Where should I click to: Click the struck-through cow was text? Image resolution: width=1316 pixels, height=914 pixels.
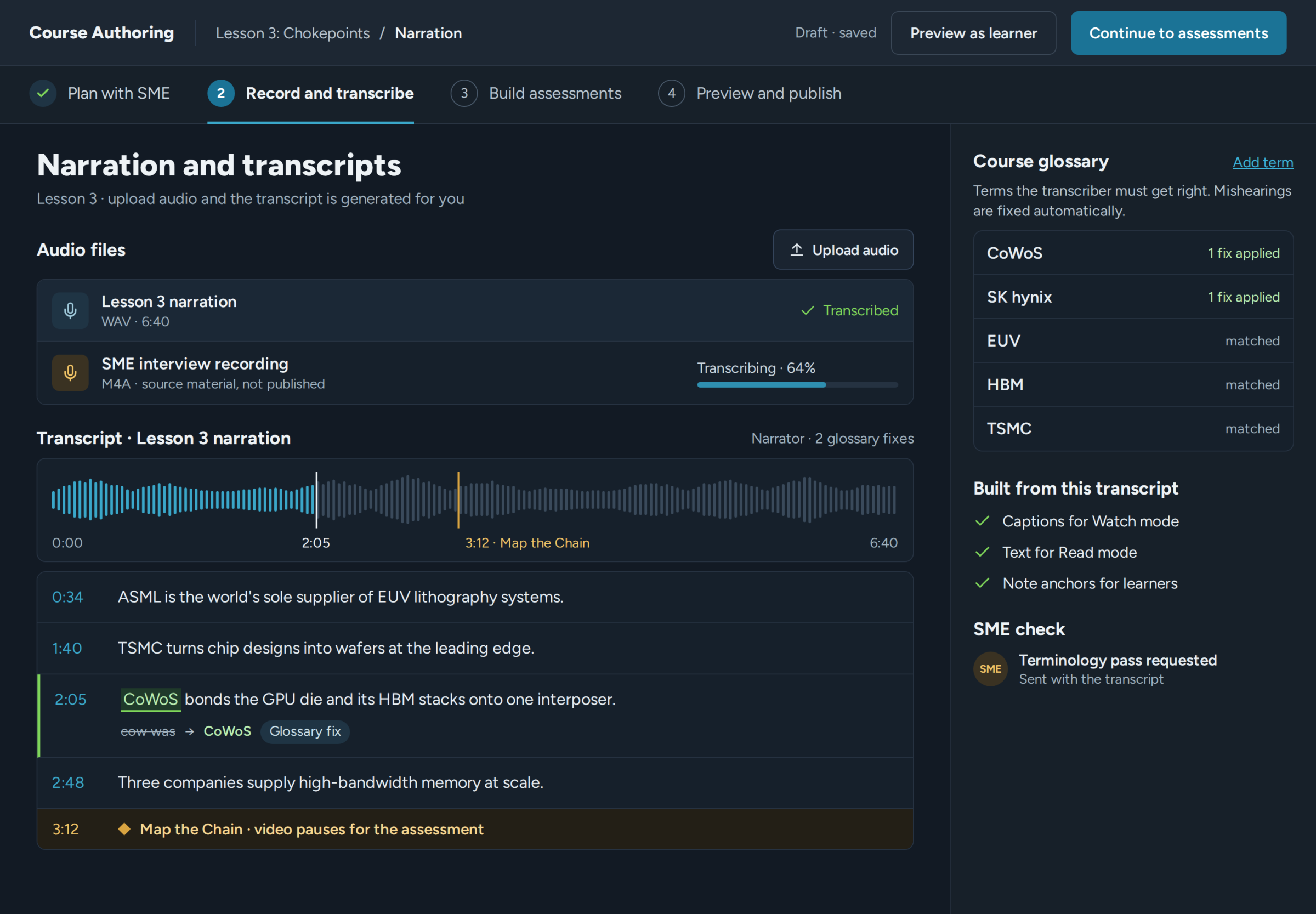[x=148, y=732]
